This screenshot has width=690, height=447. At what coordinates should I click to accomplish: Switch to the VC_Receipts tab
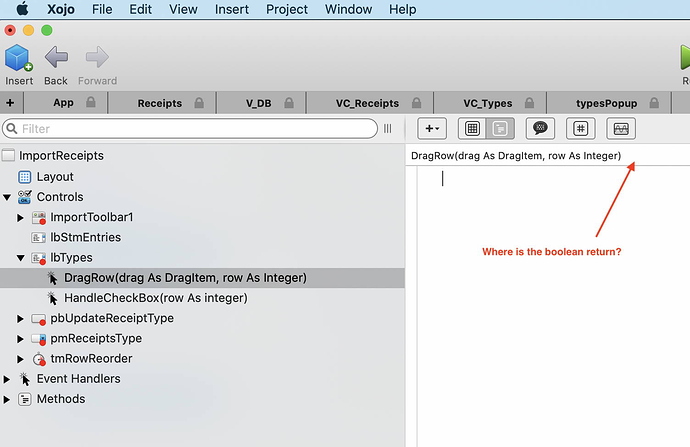tap(367, 103)
